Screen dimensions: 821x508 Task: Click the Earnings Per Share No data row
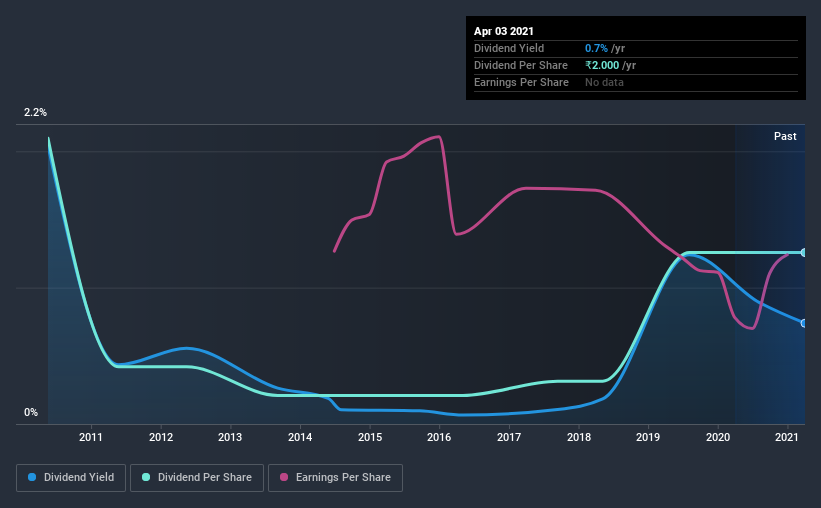tap(636, 82)
